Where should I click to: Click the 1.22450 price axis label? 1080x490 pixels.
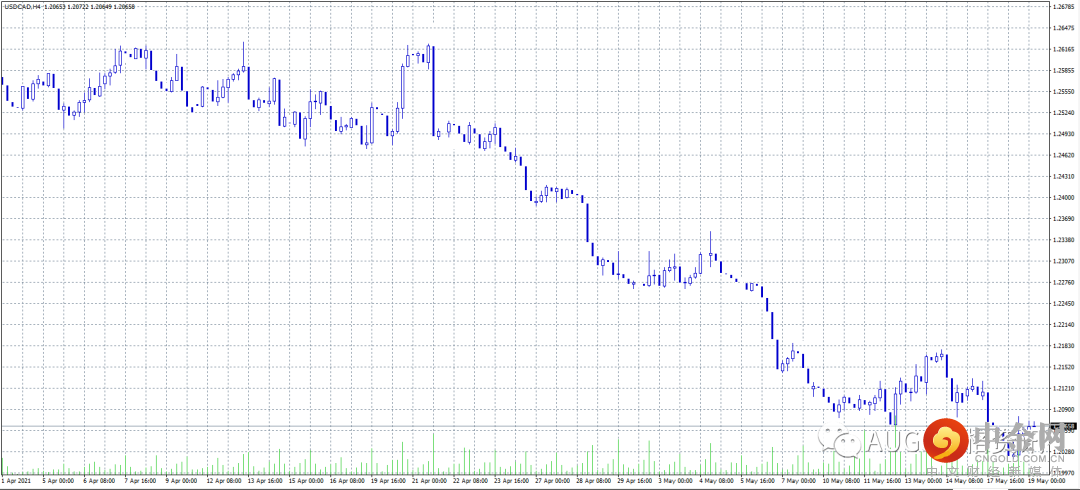tap(1064, 304)
